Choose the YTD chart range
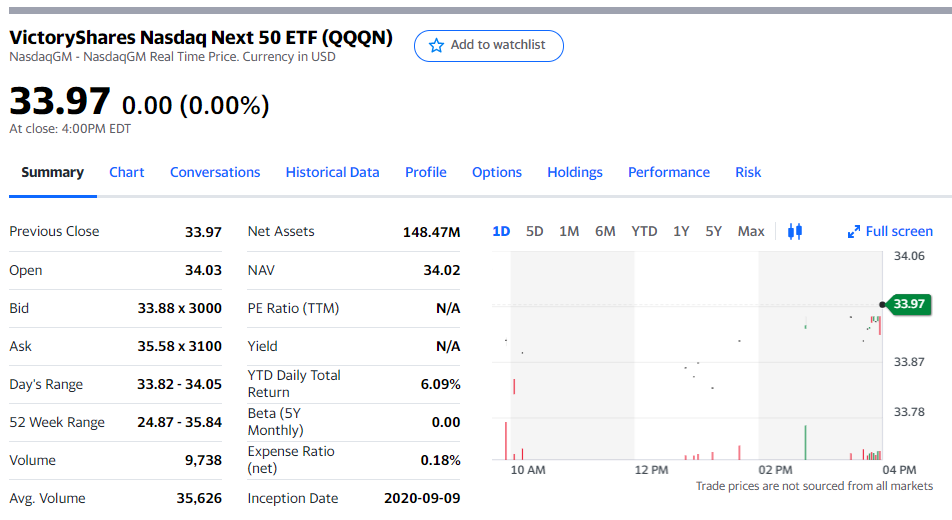The height and width of the screenshot is (520, 952). coord(644,231)
